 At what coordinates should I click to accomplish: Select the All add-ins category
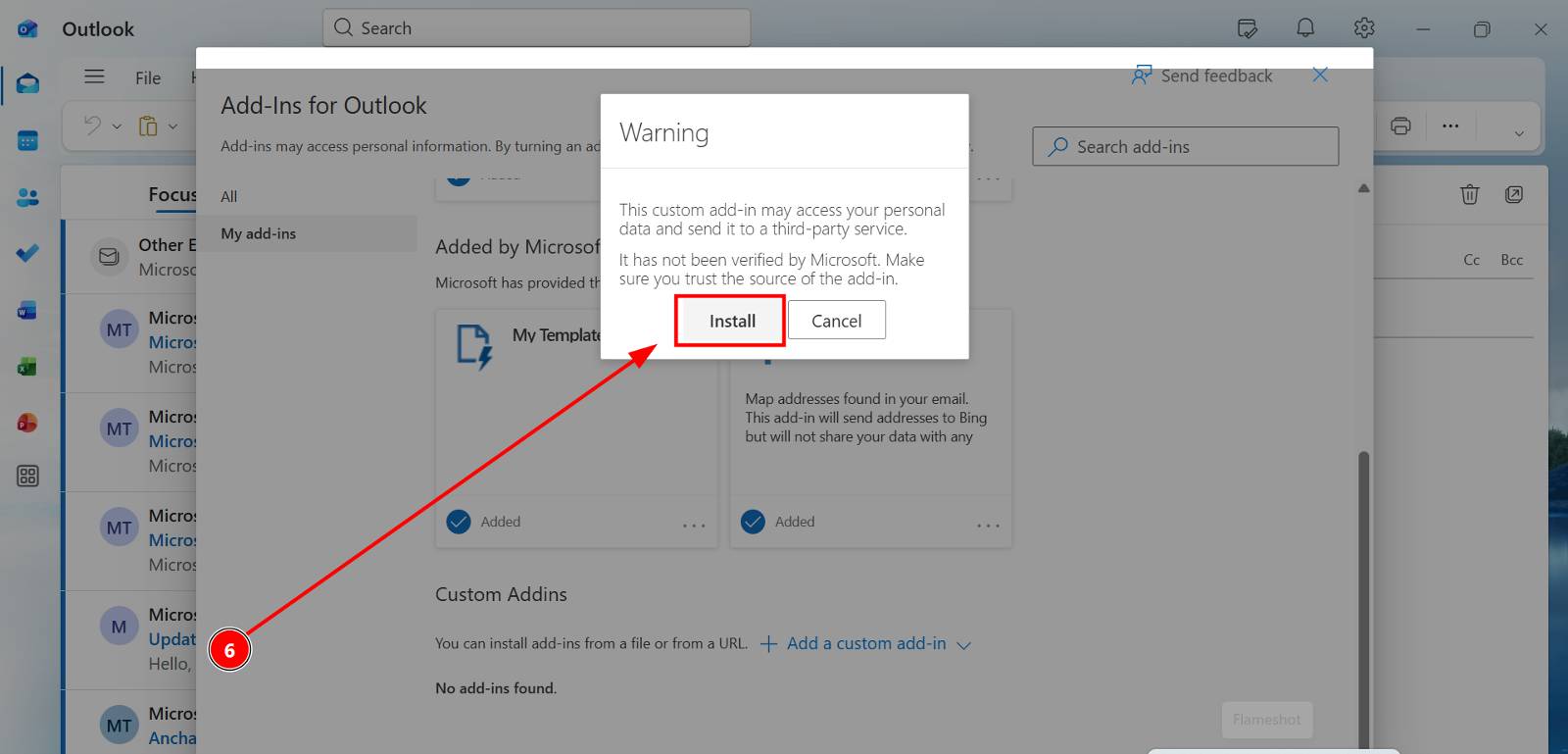point(229,196)
